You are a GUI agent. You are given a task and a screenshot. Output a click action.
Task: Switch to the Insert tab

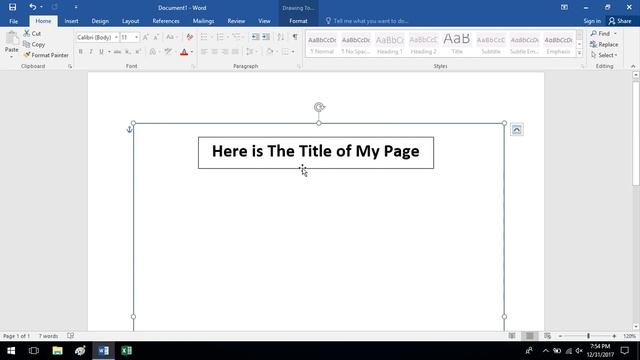(71, 21)
